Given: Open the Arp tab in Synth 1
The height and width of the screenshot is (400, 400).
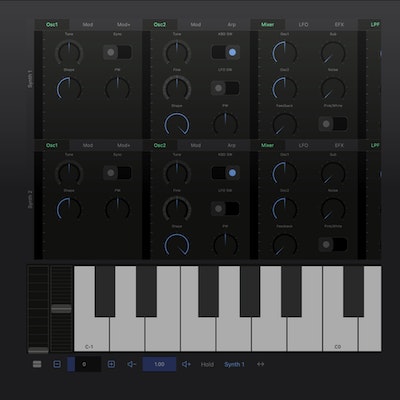Looking at the screenshot, I should (231, 25).
